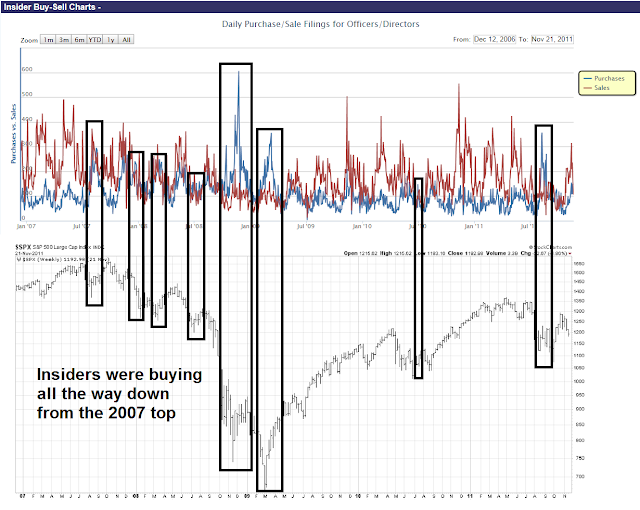Viewport: 640px width, 510px height.
Task: Click the chart title Daily Purchase/Sale Filings
Action: (320, 24)
